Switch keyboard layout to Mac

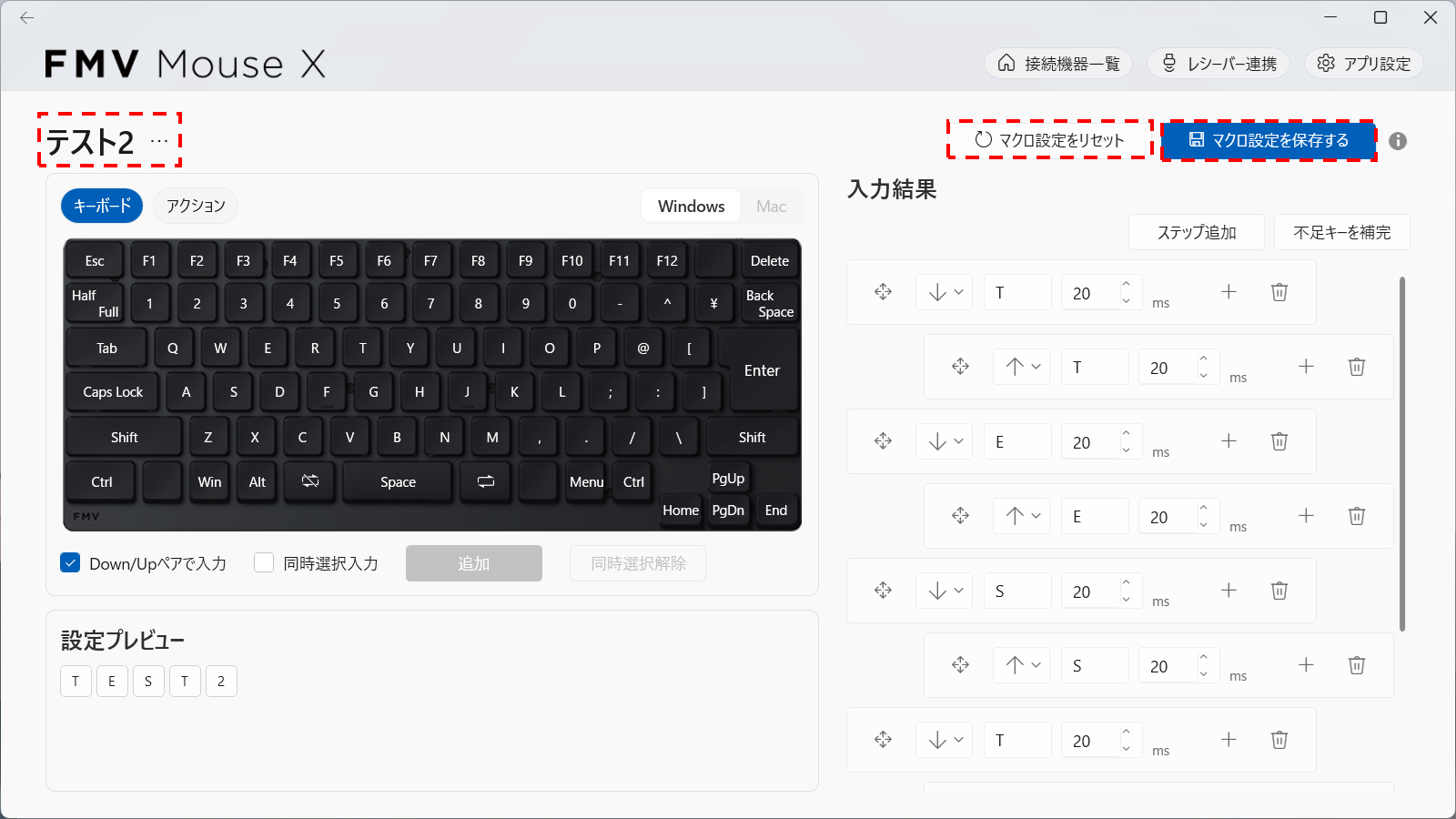coord(771,207)
